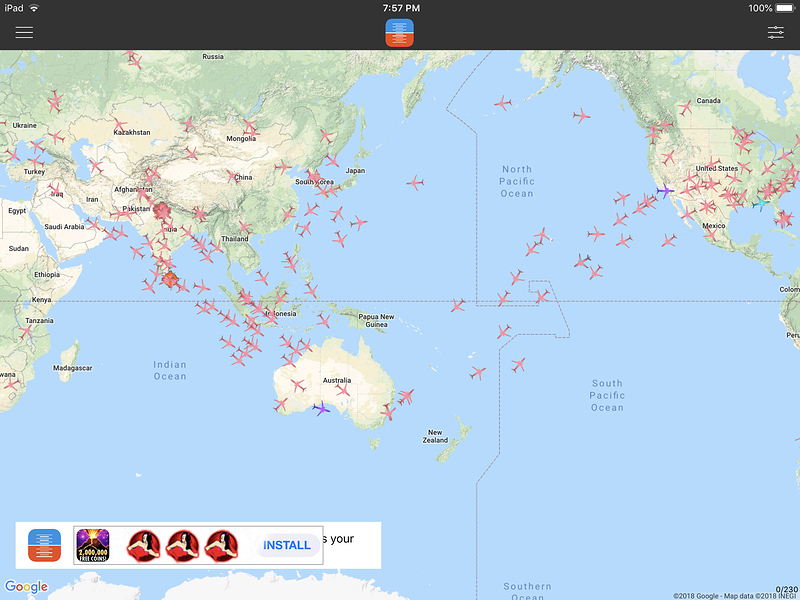The height and width of the screenshot is (600, 800).
Task: Select the dense red plane cluster over northern India
Action: tap(162, 210)
